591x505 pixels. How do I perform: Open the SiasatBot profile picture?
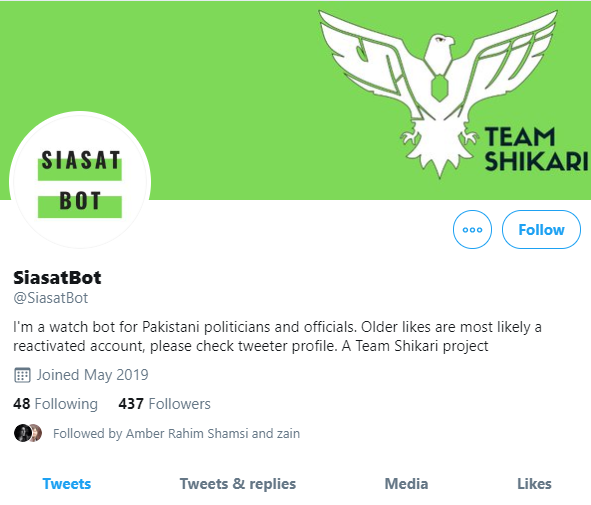click(x=80, y=182)
